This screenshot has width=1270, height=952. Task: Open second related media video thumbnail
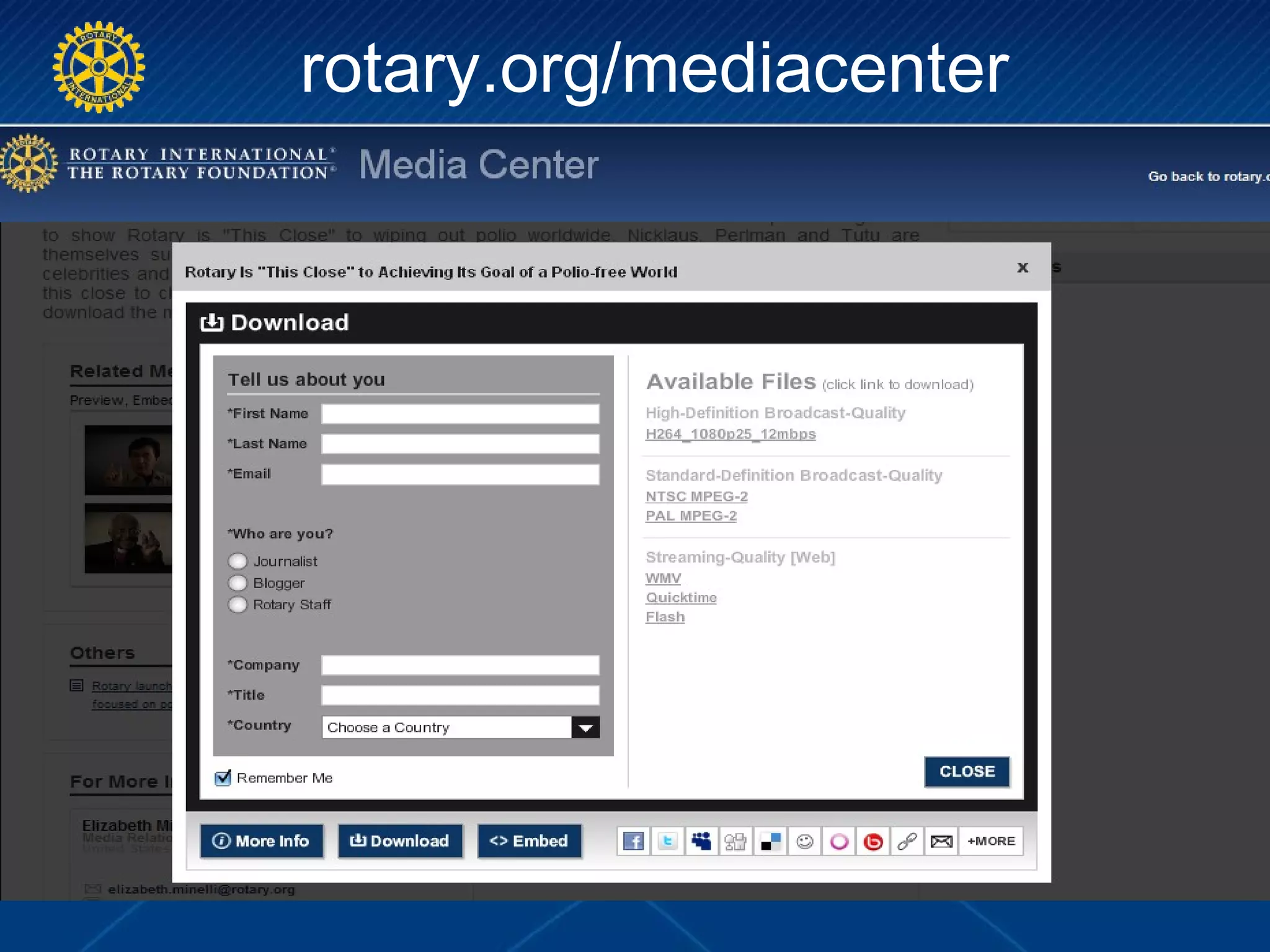(x=128, y=538)
